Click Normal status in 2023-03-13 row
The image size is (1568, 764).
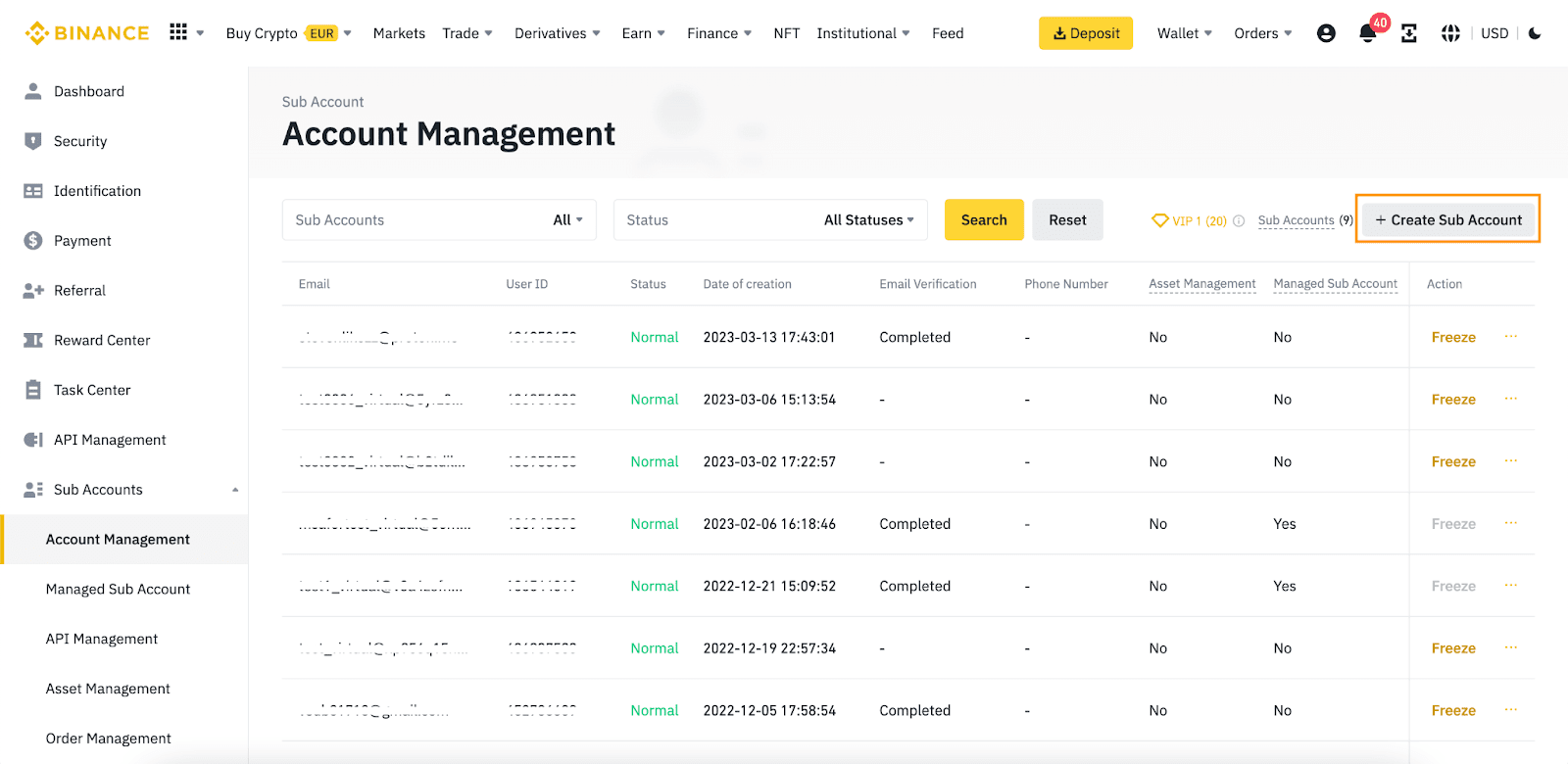click(x=655, y=337)
